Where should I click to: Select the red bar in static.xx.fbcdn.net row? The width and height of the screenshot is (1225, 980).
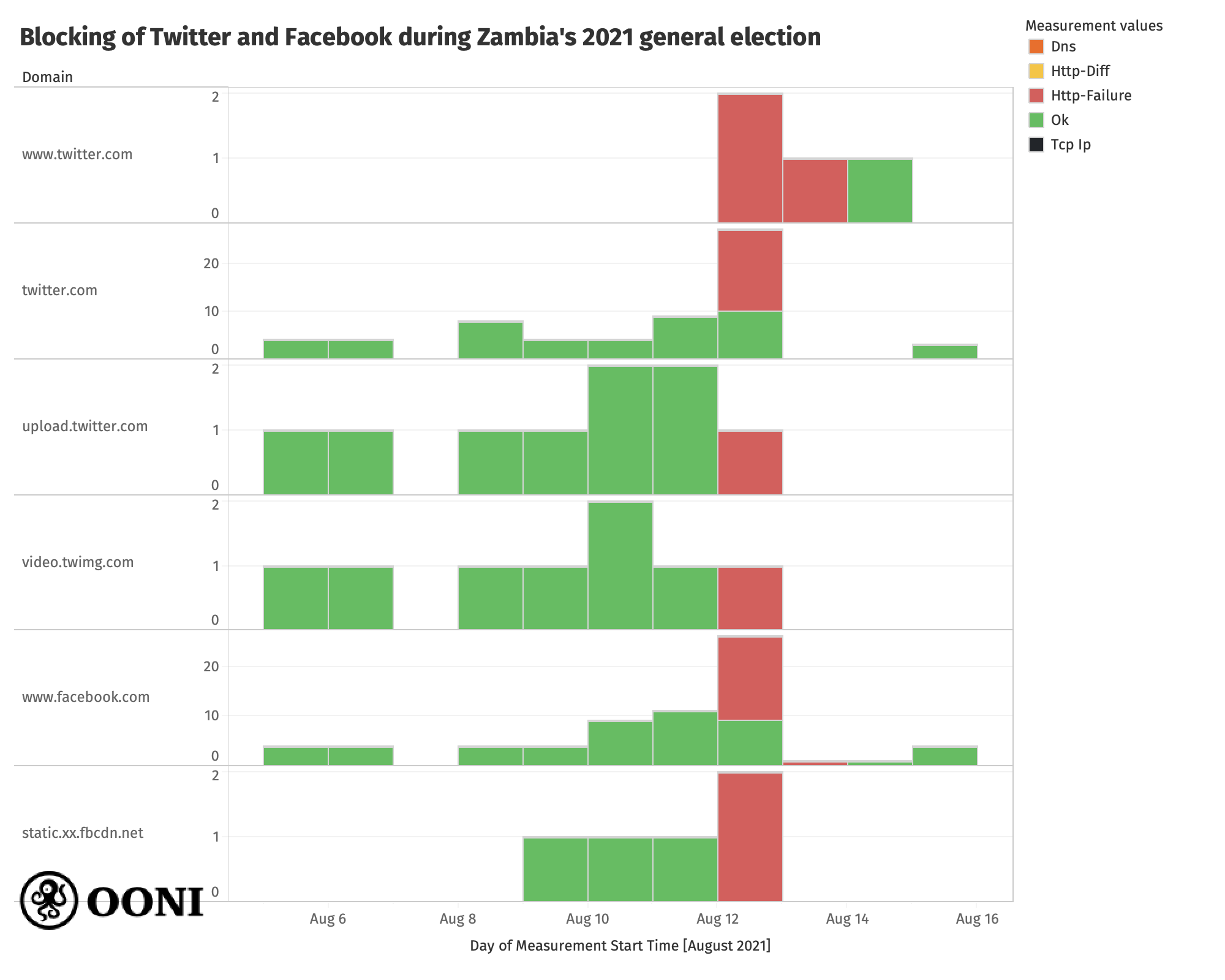[x=750, y=837]
